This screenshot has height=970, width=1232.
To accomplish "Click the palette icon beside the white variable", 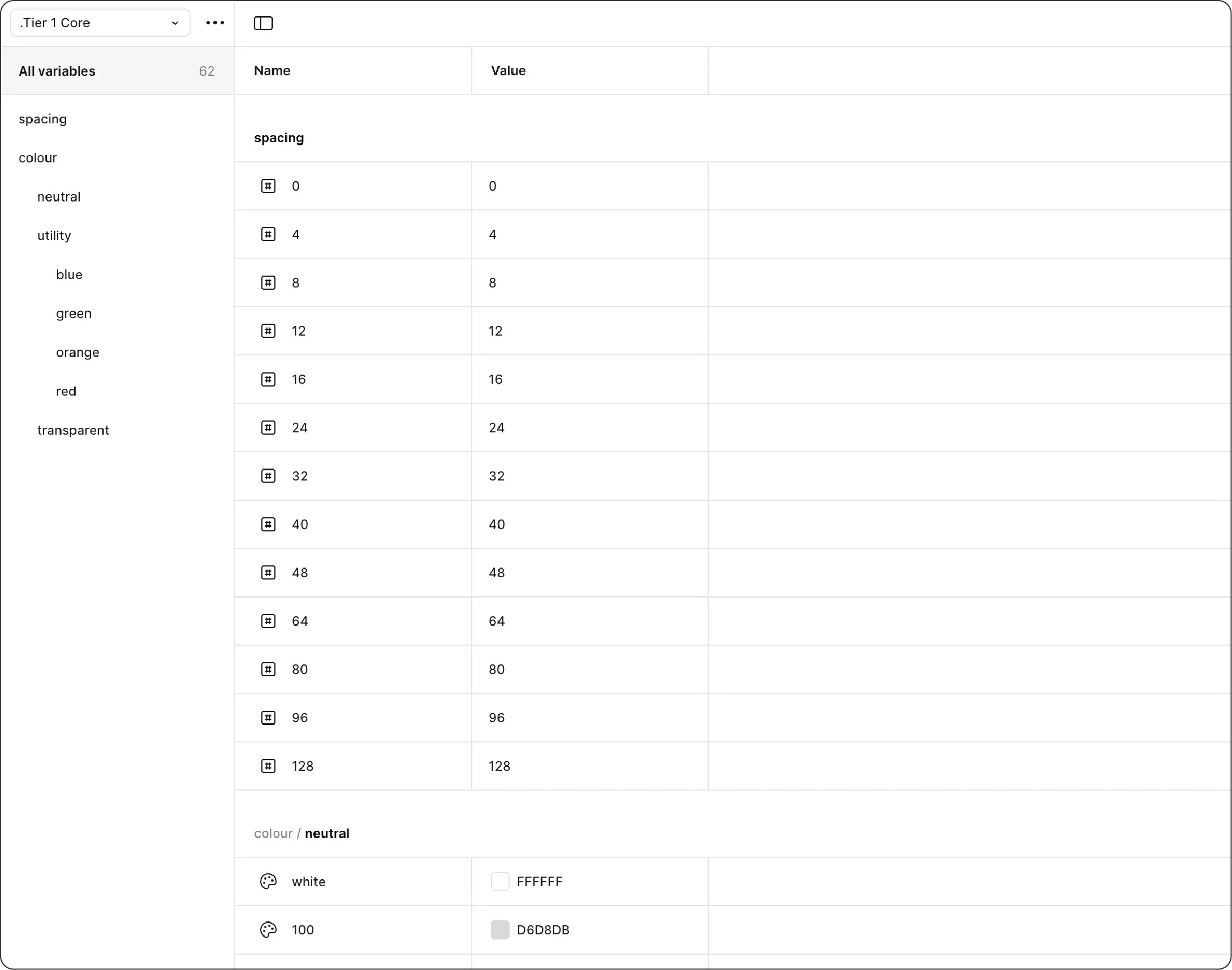I will pos(268,881).
